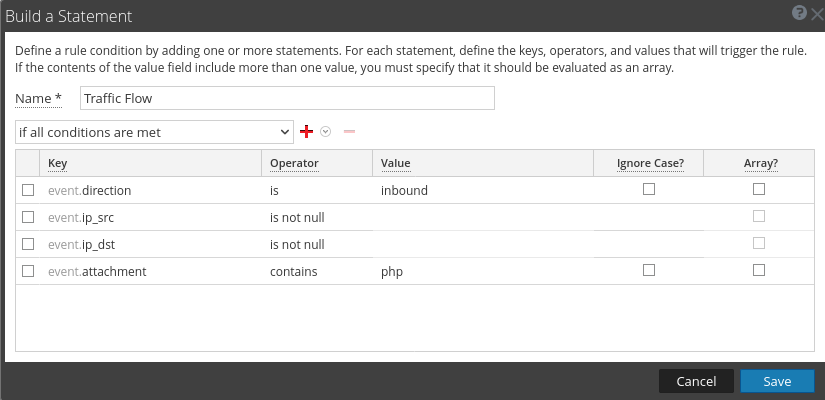Open the help question mark icon
Image resolution: width=825 pixels, height=400 pixels.
click(x=799, y=12)
